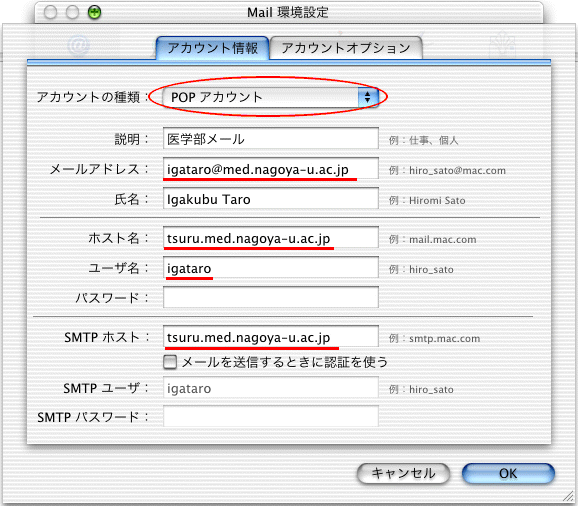Switch to アカウントオプション tab
Screen dimensions: 578x506
coord(346,48)
